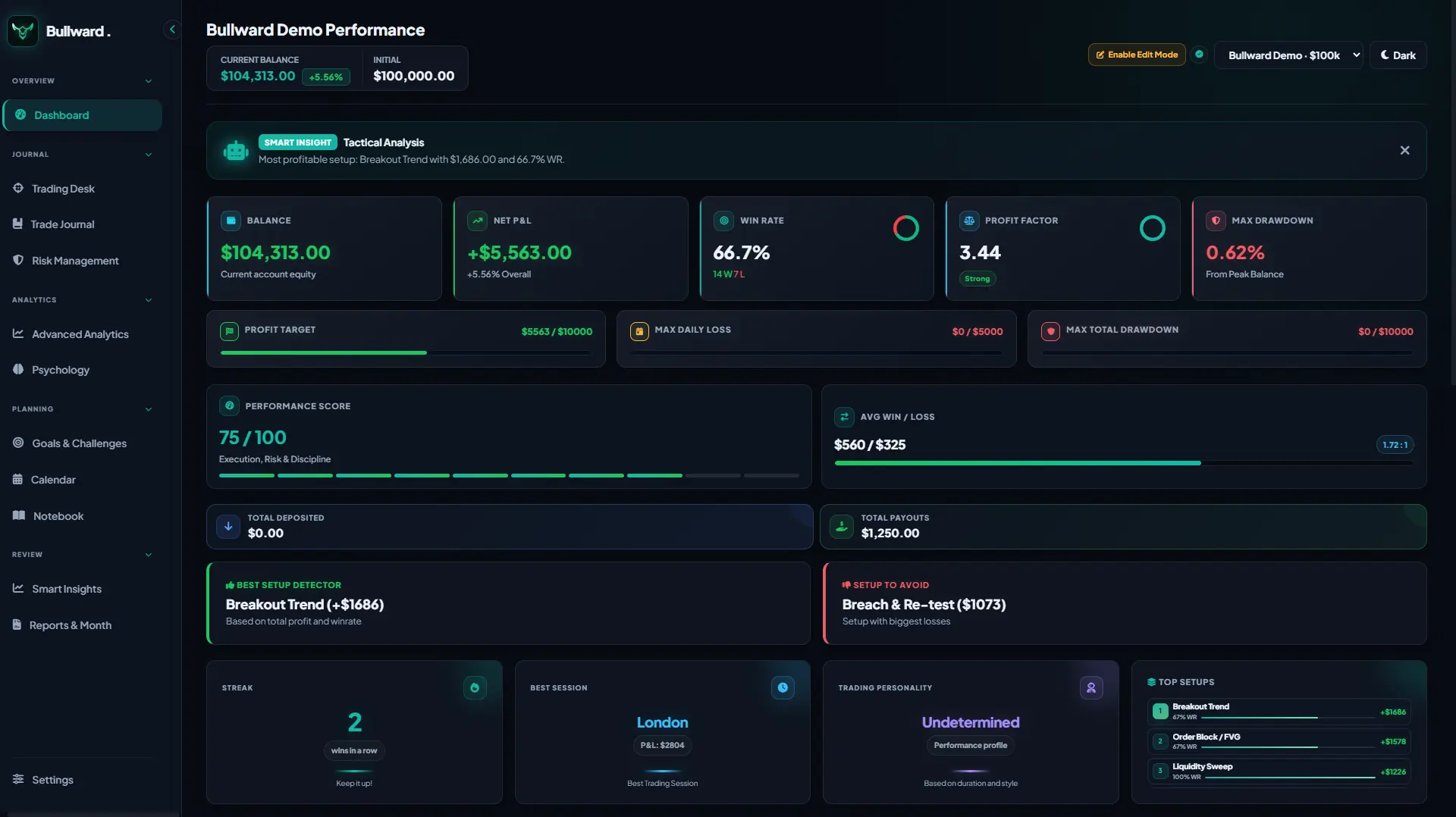
Task: Click the Max Daily Loss calendar icon
Action: [x=639, y=331]
